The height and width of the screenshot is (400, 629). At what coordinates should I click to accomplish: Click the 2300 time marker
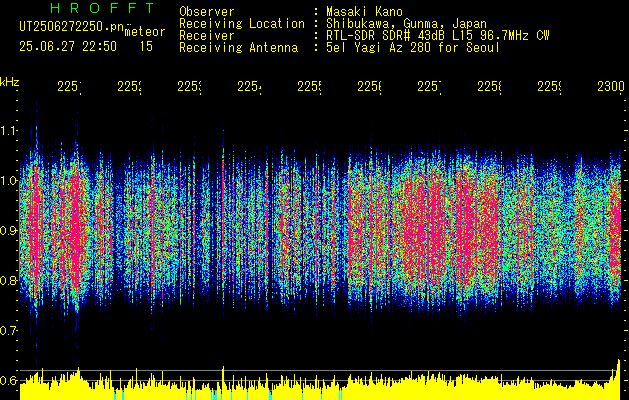pyautogui.click(x=611, y=86)
